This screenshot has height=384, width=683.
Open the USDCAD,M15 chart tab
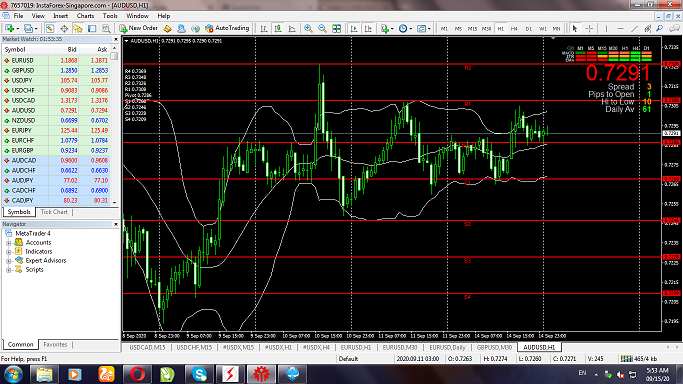147,347
